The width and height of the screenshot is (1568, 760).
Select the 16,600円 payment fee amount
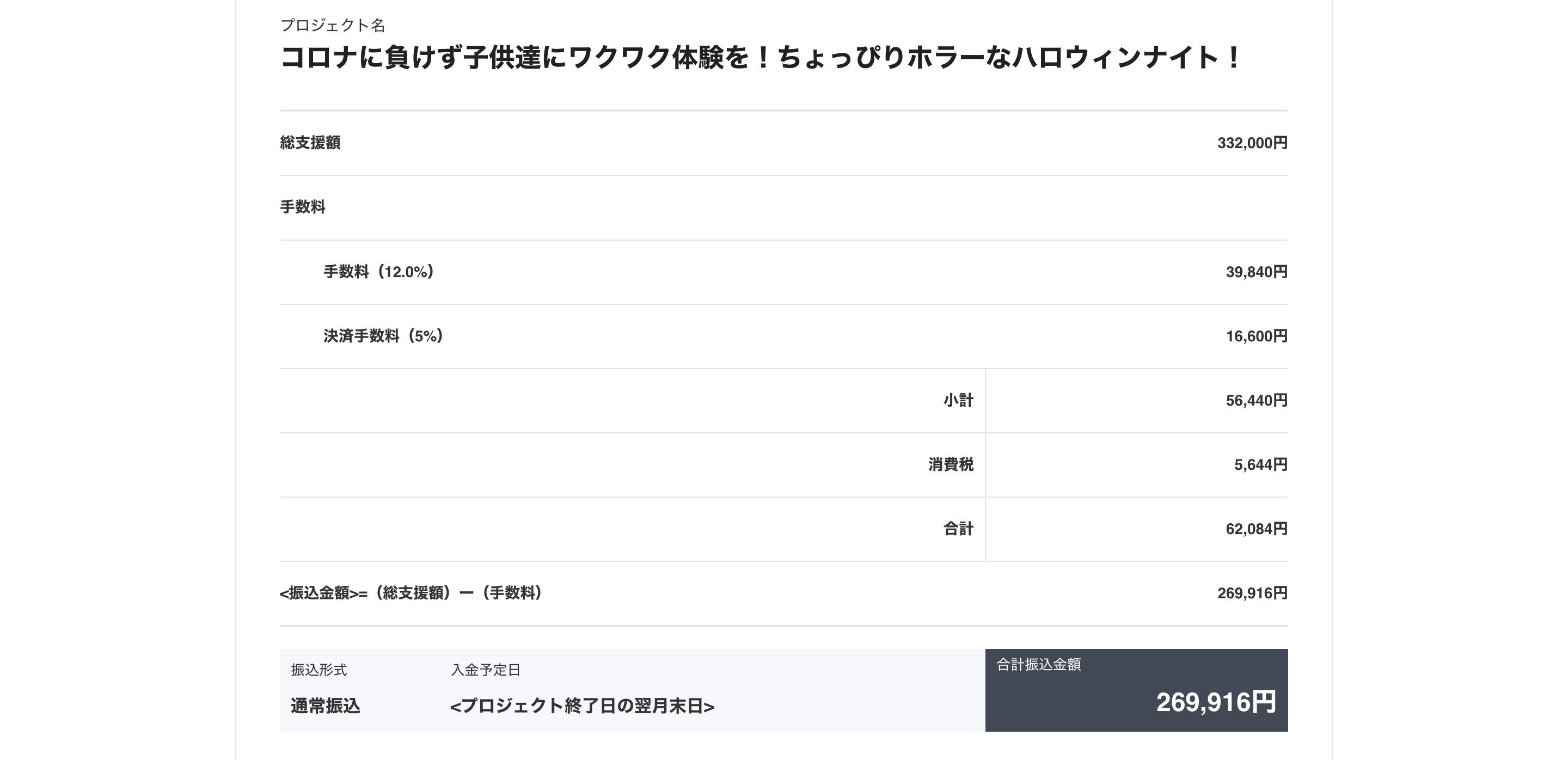point(1255,336)
